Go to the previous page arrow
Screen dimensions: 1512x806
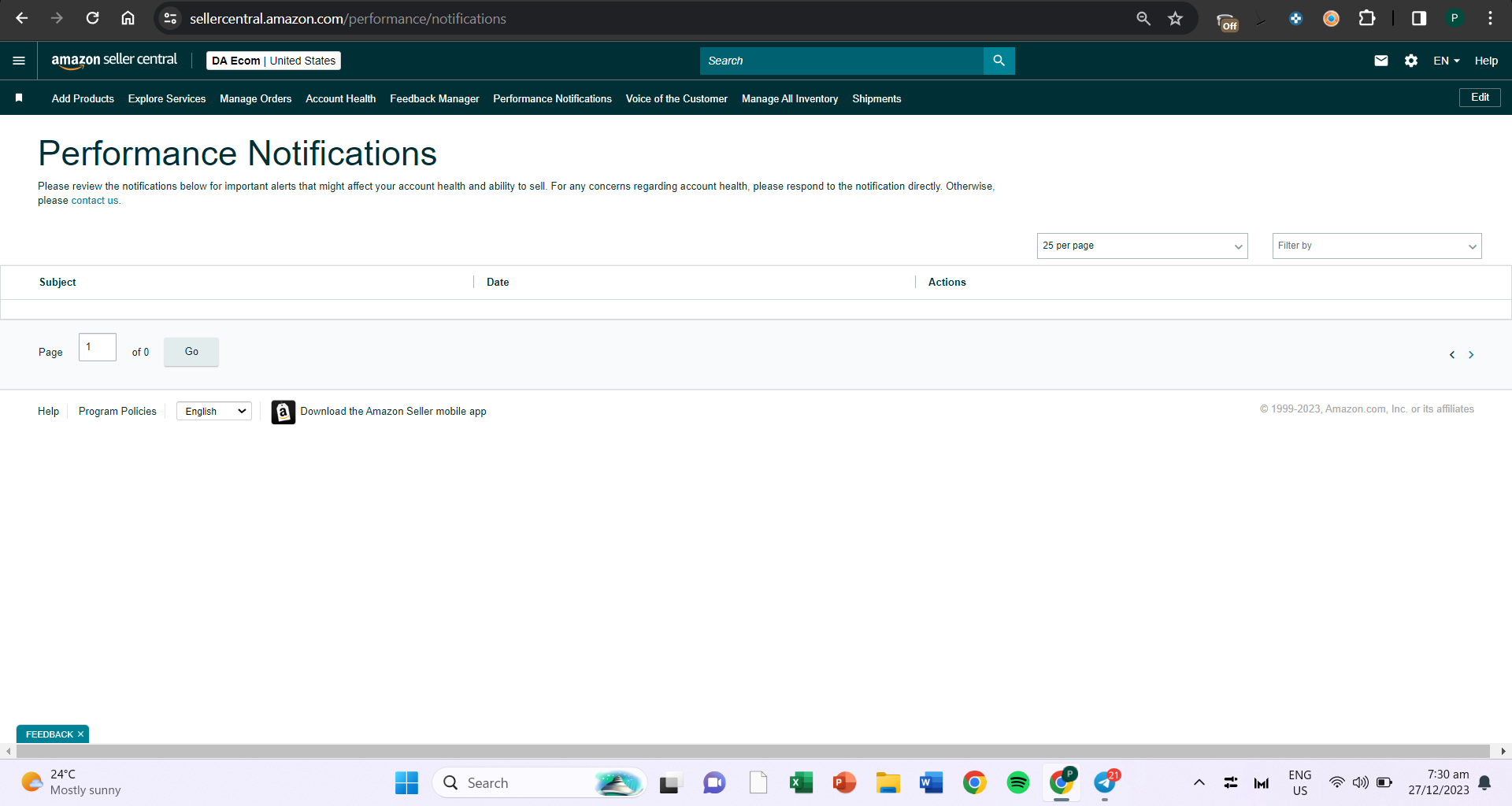click(1451, 355)
